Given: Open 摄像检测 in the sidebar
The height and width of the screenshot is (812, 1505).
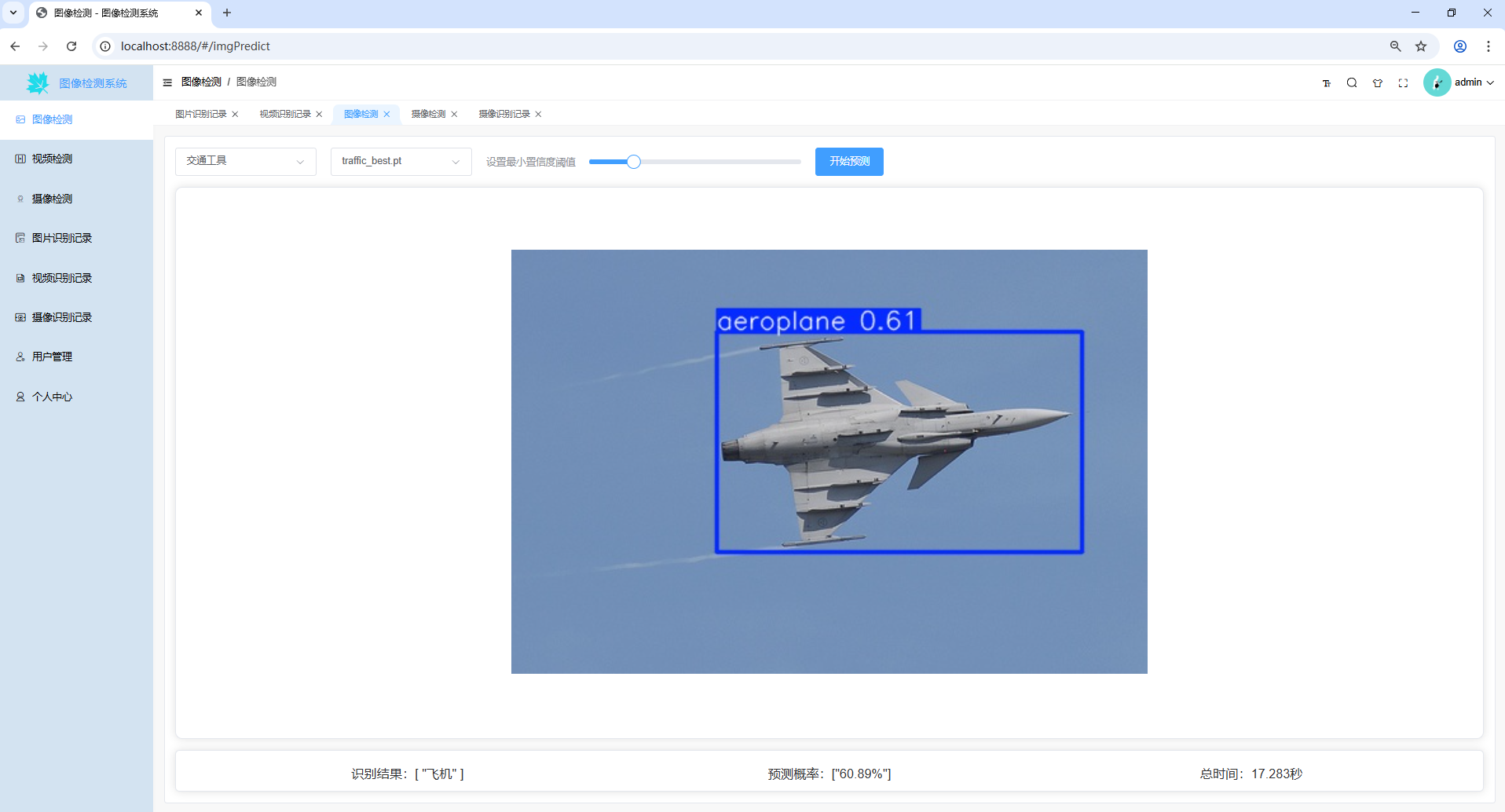Looking at the screenshot, I should [x=76, y=199].
